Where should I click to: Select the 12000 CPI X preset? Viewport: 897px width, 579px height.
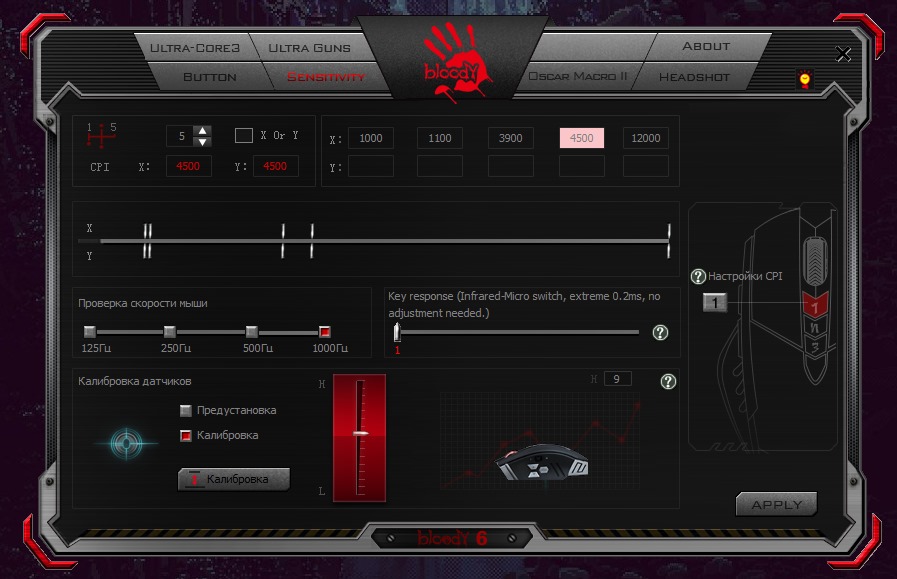[646, 138]
